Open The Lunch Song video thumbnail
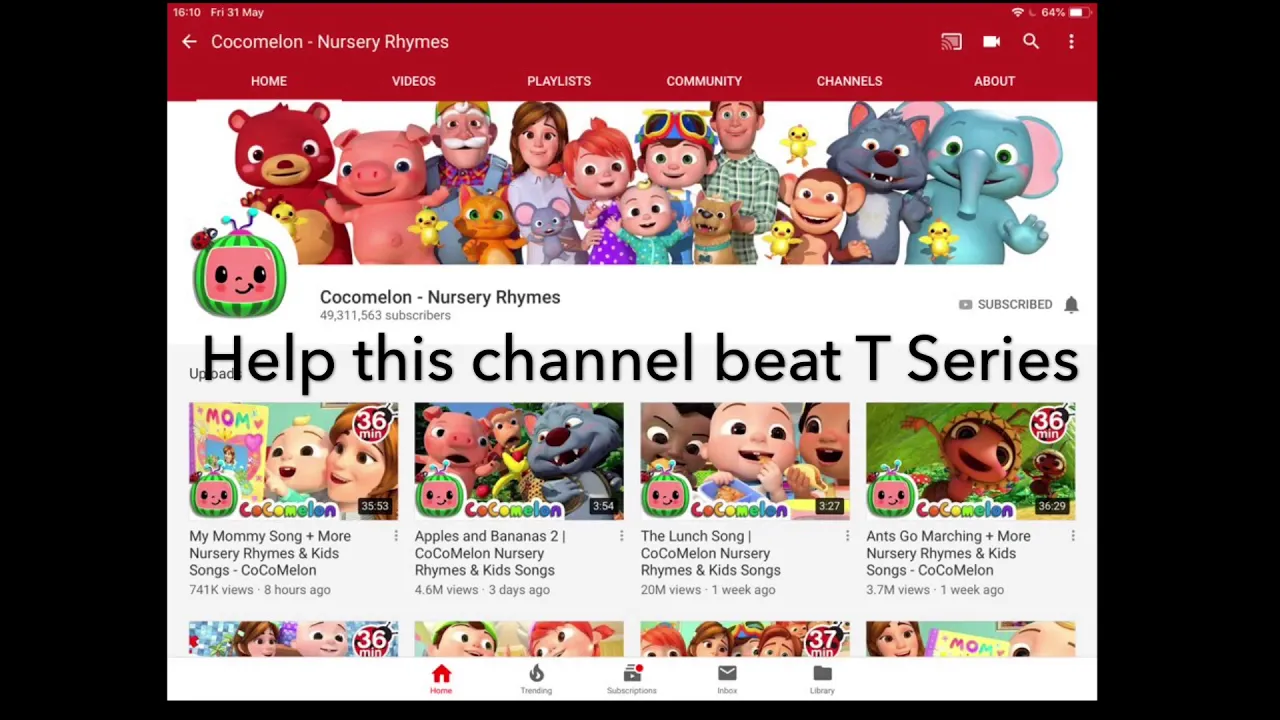The width and height of the screenshot is (1280, 720). click(x=745, y=461)
